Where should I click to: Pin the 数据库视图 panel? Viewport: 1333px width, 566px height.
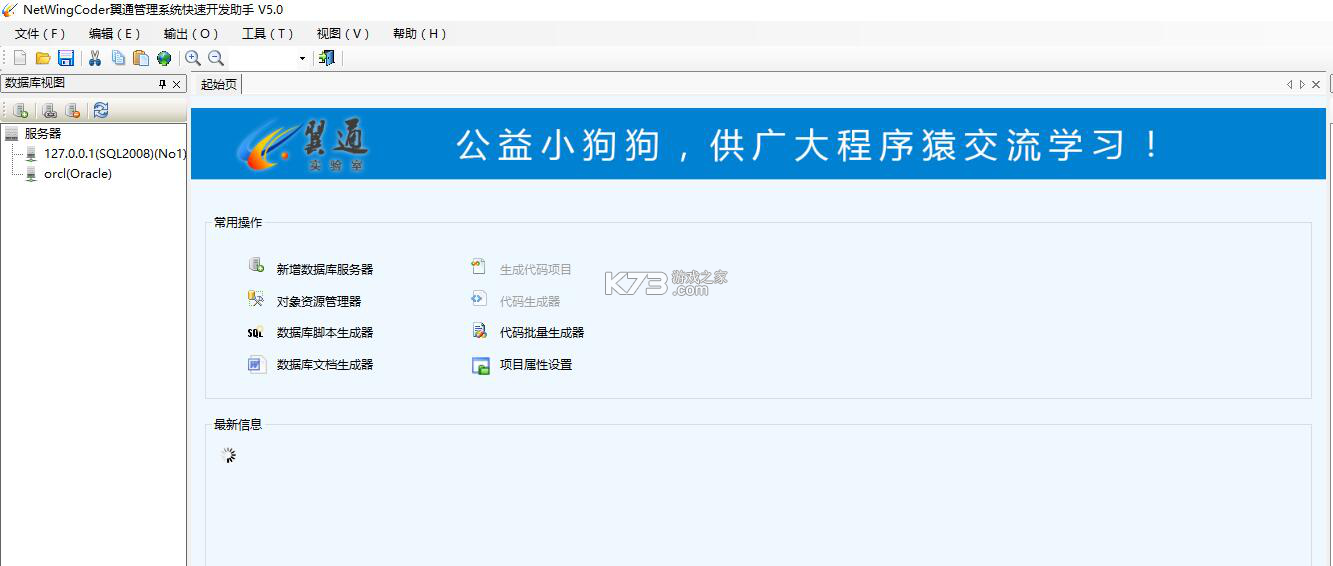point(162,84)
